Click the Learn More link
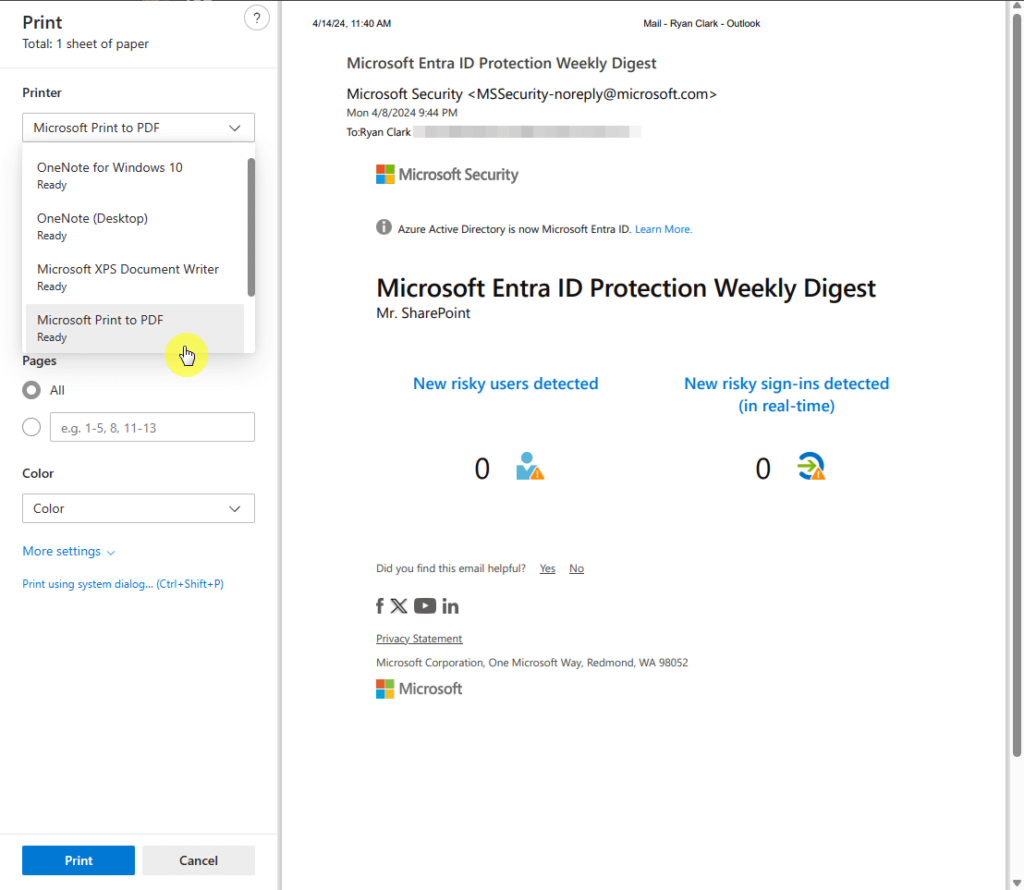Viewport: 1024px width, 890px height. coord(664,229)
